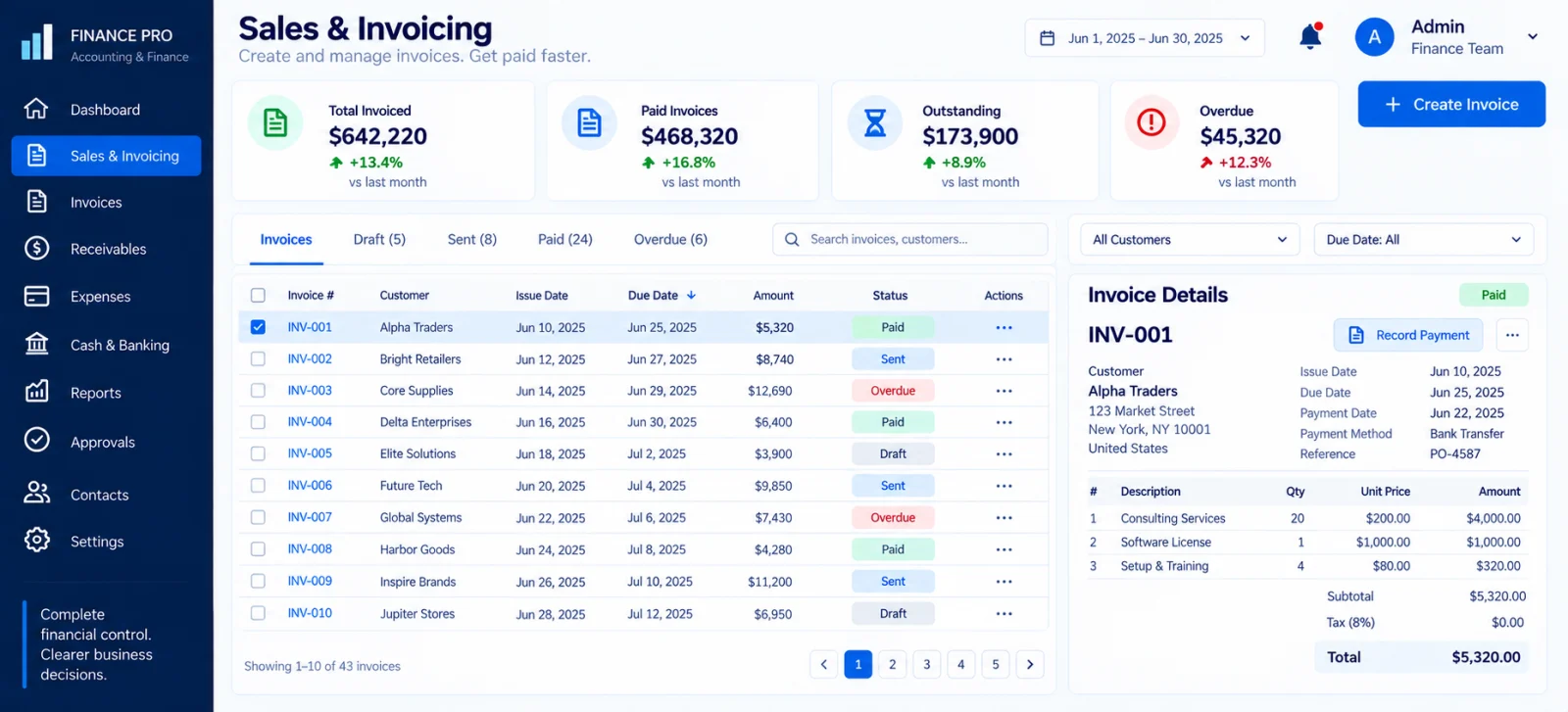Image resolution: width=1568 pixels, height=712 pixels.
Task: Open Contacts in the sidebar
Action: [106, 495]
